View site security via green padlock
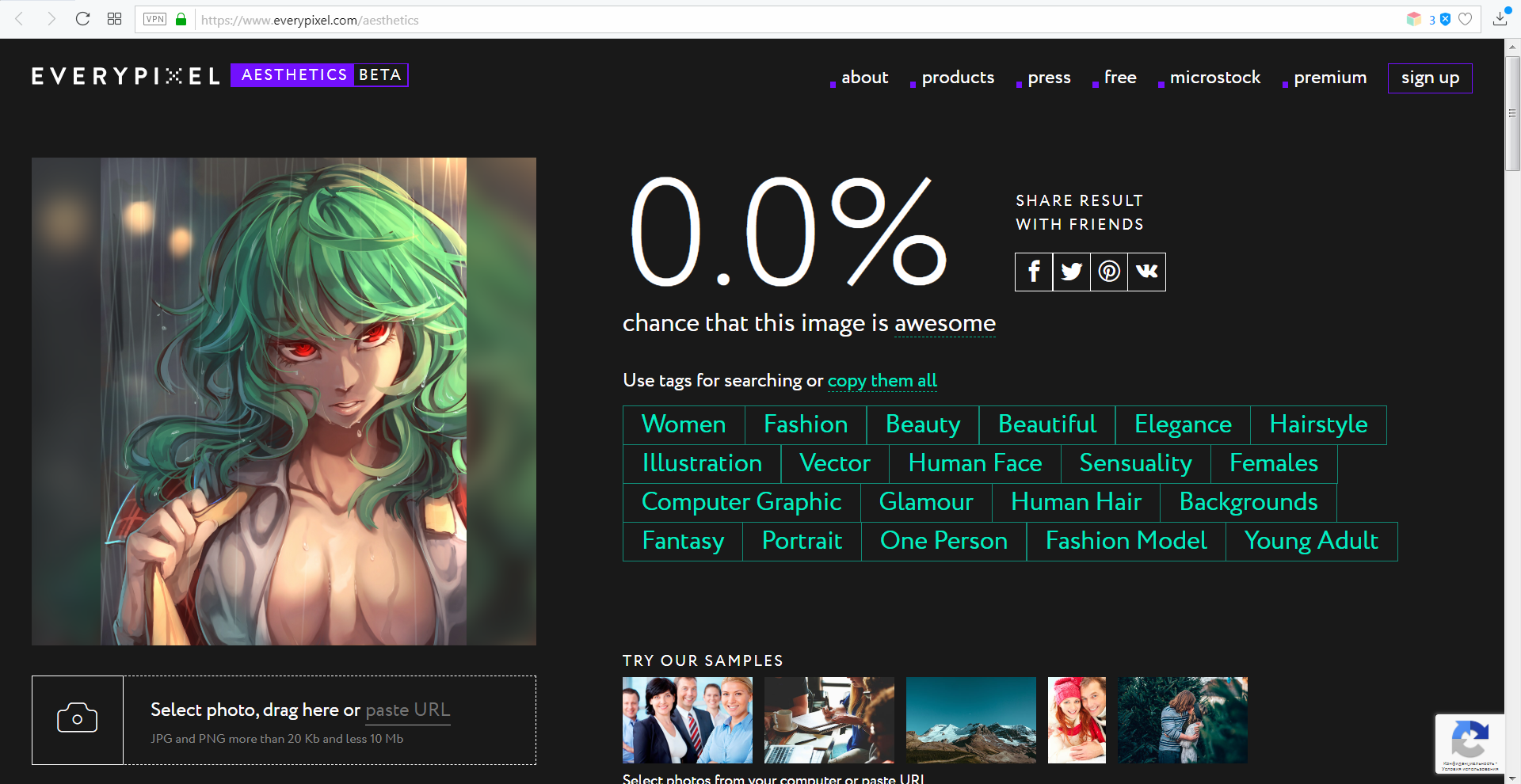 click(x=181, y=19)
